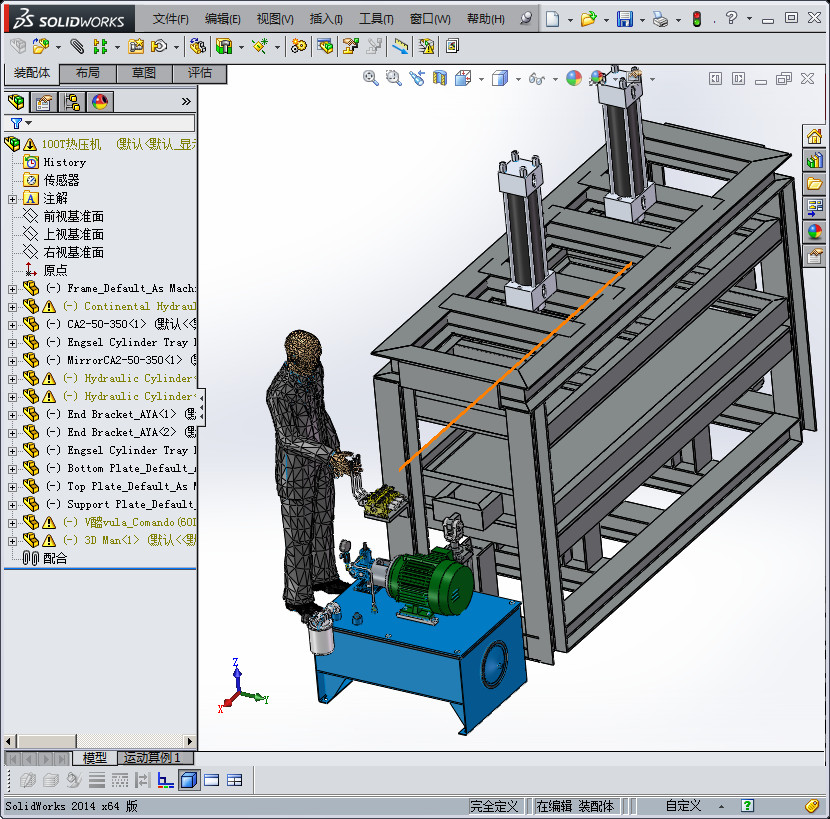This screenshot has height=819, width=830.
Task: Expand the End Bracket_AYA<1> node
Action: point(12,415)
